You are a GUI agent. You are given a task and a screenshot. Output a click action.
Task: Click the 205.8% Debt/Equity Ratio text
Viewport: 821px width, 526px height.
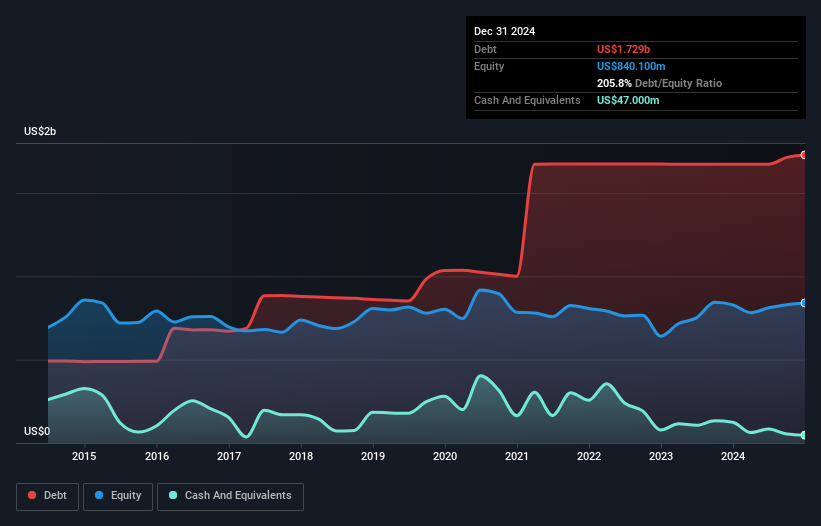pyautogui.click(x=659, y=83)
